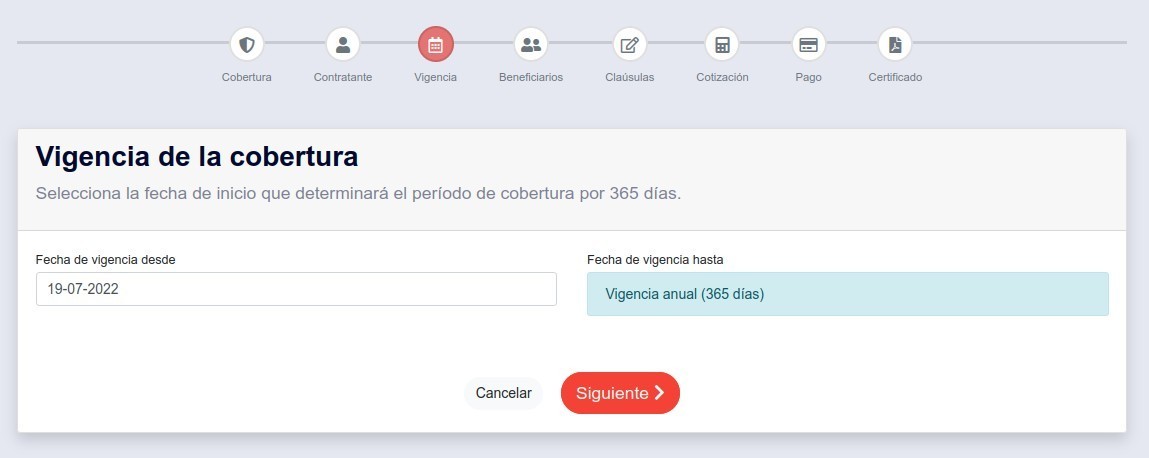
Task: Click the Vigencia anual (365 días) box
Action: 847,294
